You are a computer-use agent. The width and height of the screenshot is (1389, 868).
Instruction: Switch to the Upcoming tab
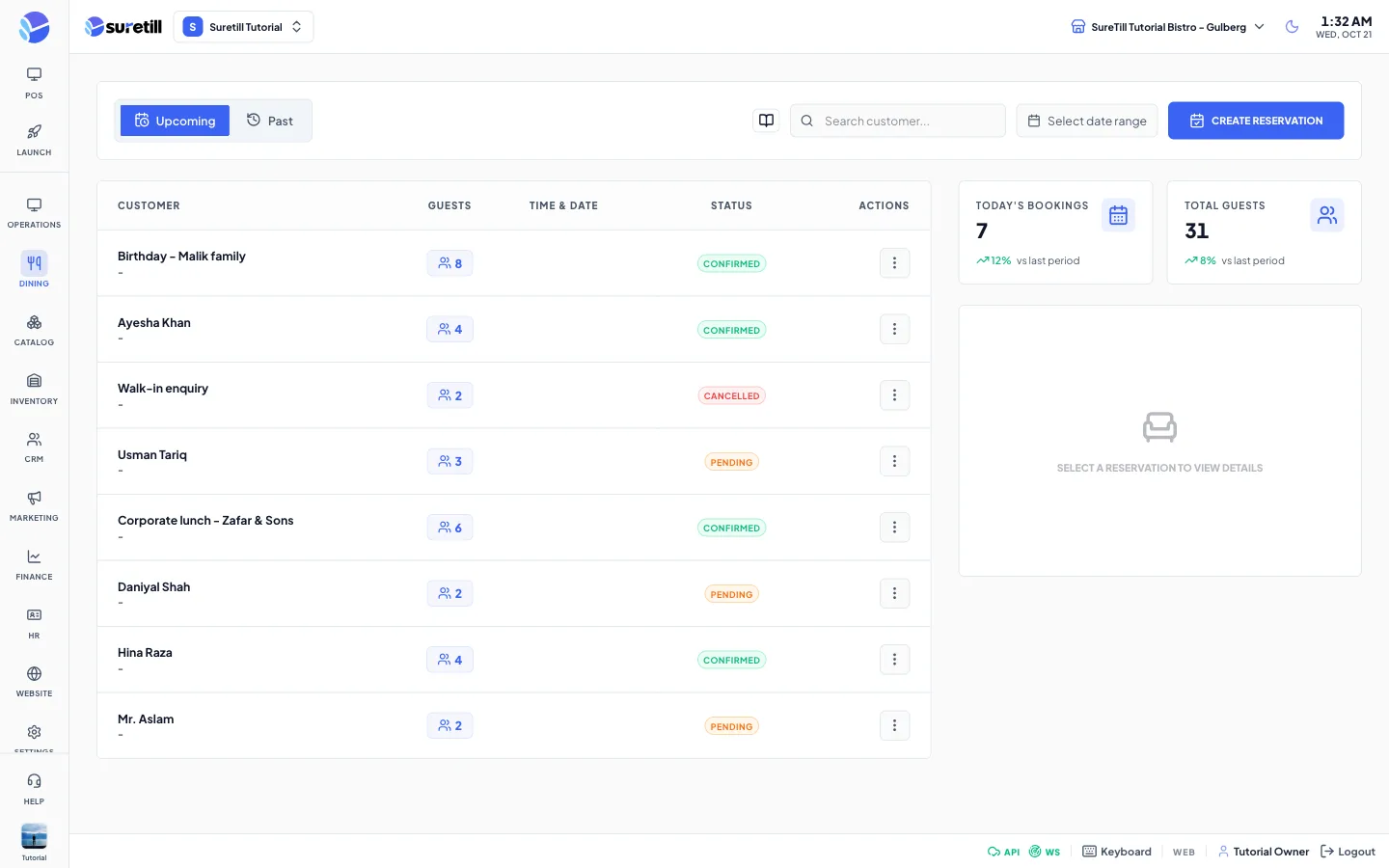(x=175, y=121)
